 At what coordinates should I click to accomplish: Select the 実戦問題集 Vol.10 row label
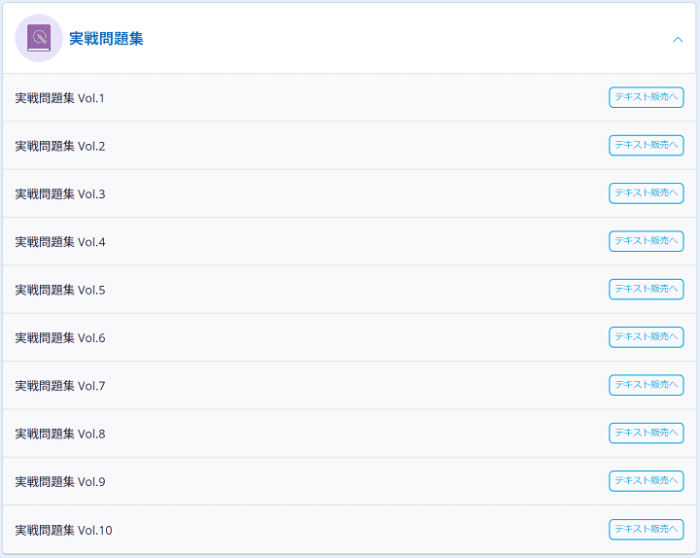pyautogui.click(x=63, y=530)
